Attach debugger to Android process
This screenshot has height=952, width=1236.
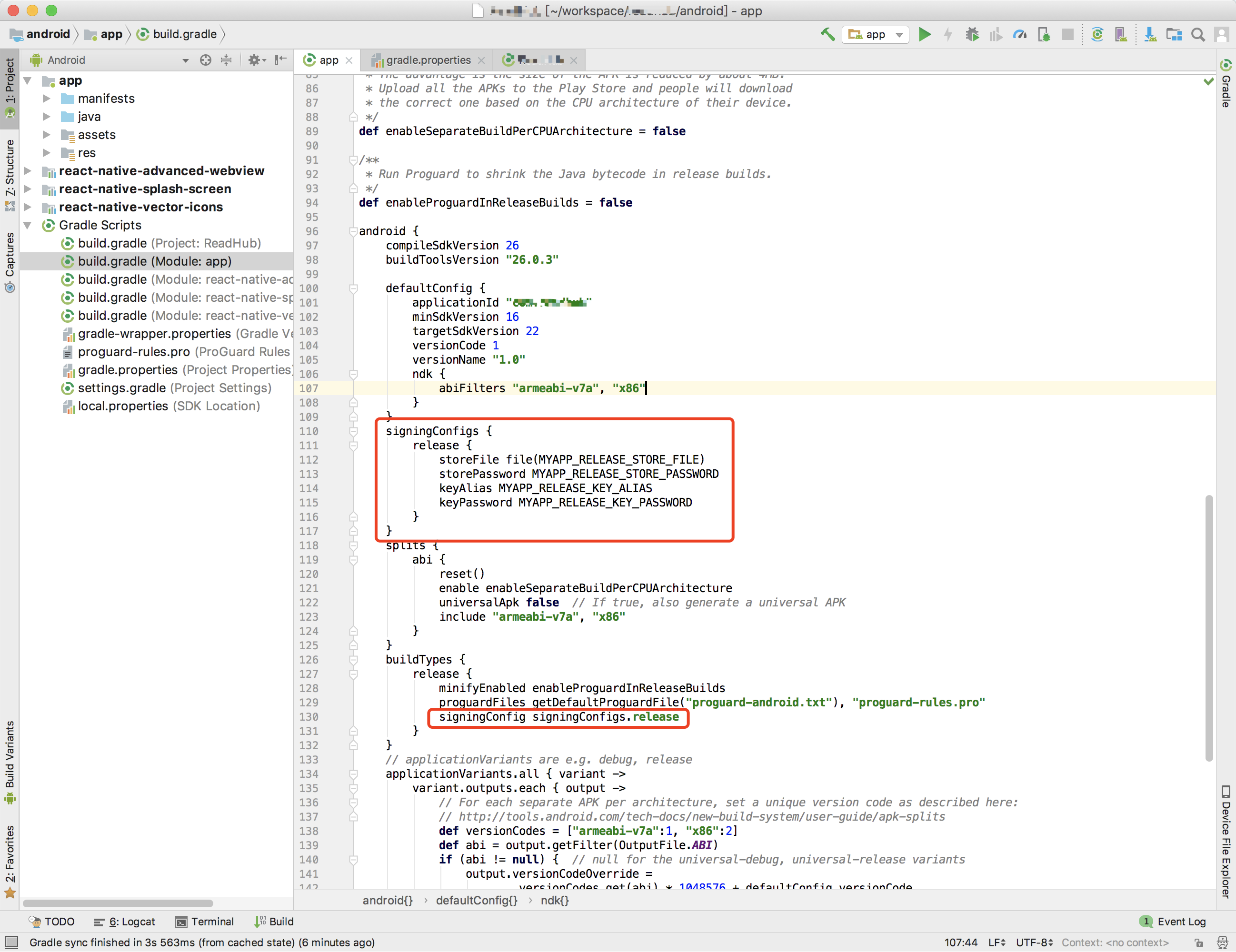coord(1044,34)
